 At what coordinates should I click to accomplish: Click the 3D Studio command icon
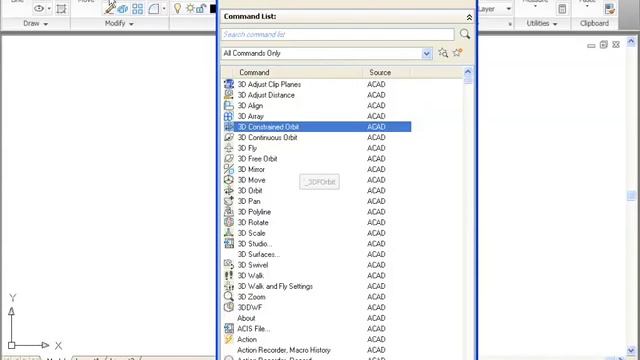(x=229, y=243)
